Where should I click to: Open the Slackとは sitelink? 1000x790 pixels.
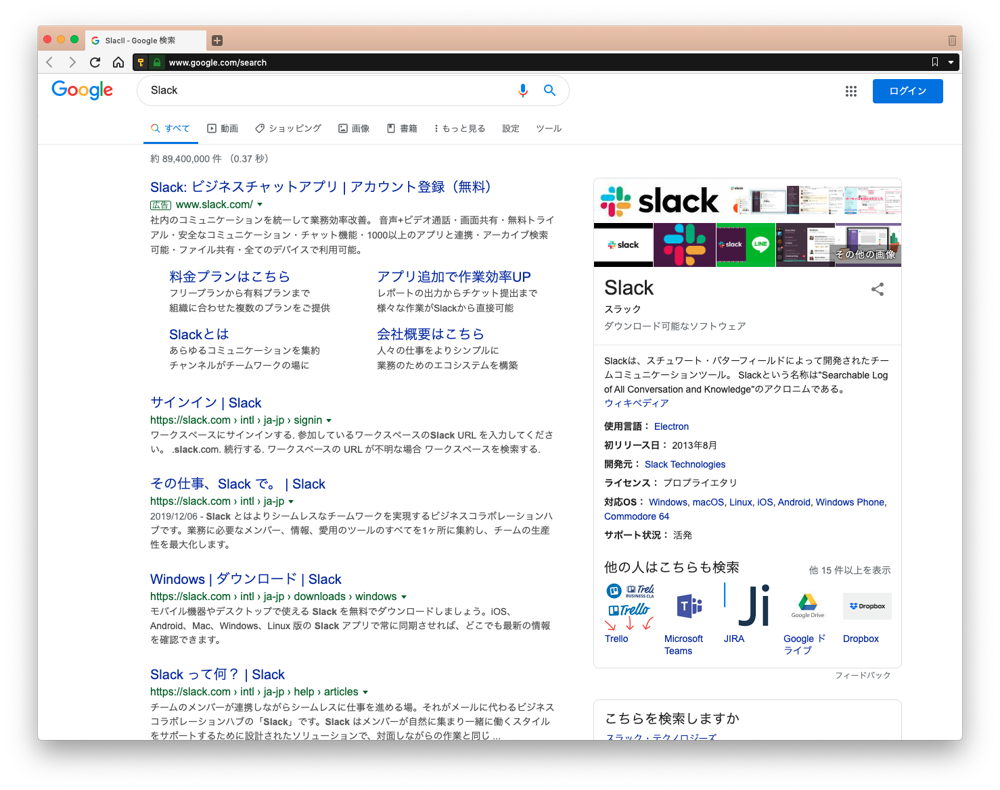coord(199,334)
